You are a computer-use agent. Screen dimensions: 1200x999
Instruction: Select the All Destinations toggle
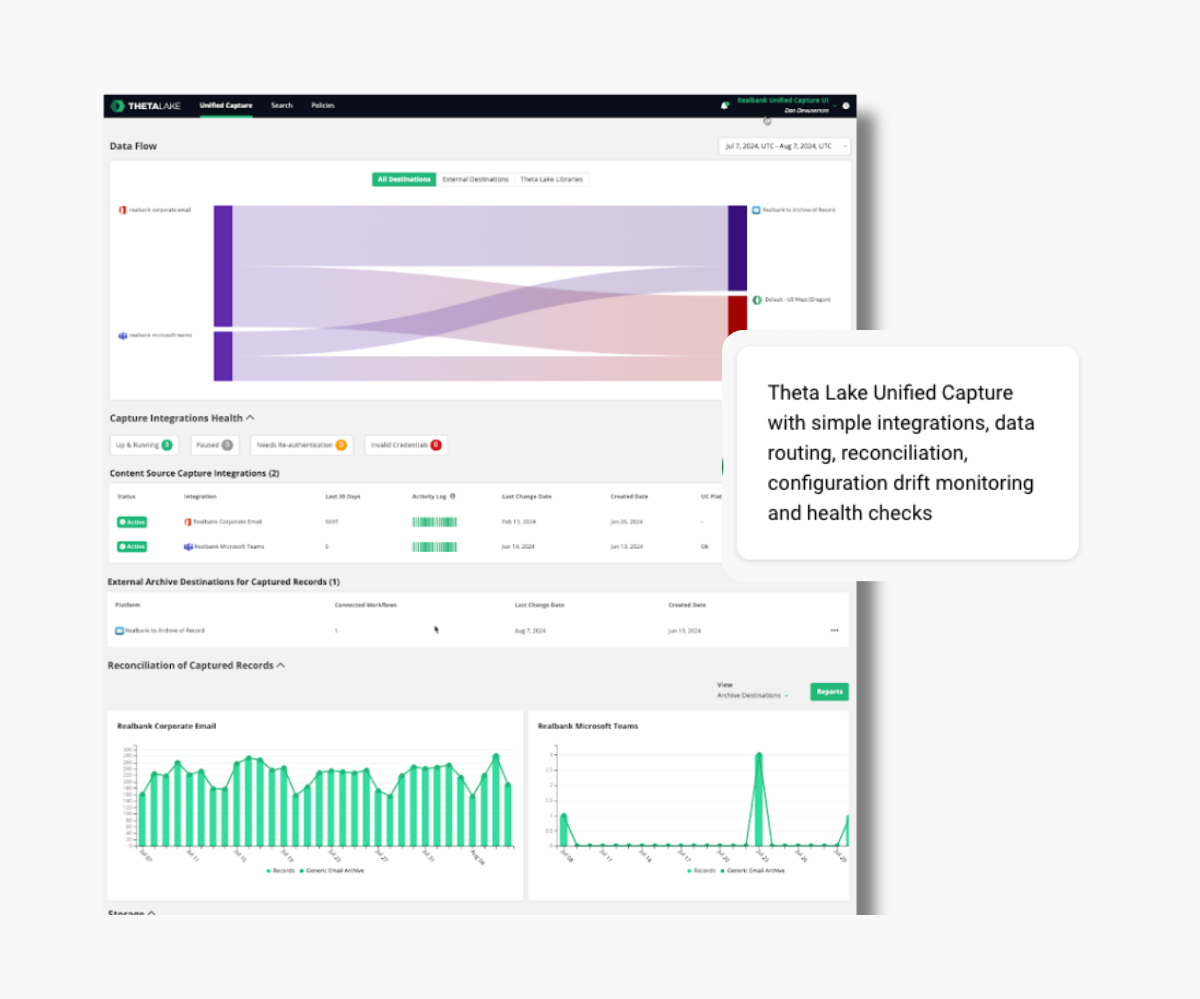pos(404,179)
